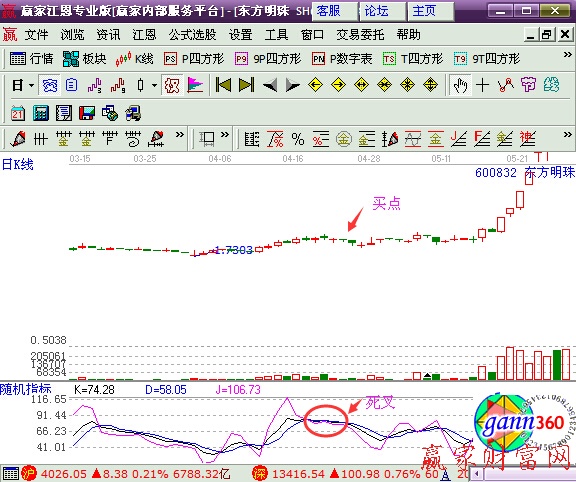The image size is (576, 482).
Task: Click the yellow diamond left-arrow icon
Action: (315, 85)
